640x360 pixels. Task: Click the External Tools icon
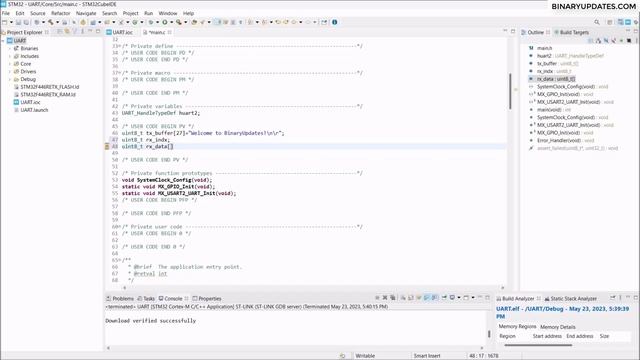coord(179,22)
